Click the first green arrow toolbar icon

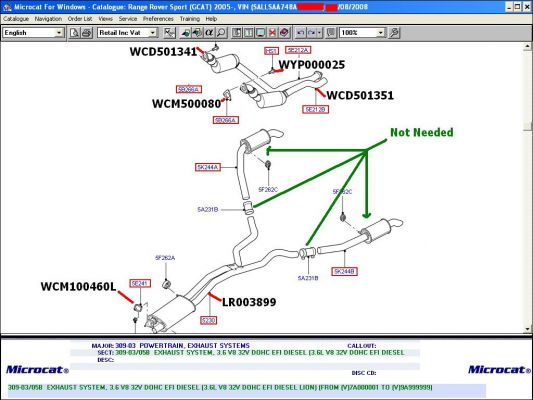pyautogui.click(x=185, y=33)
